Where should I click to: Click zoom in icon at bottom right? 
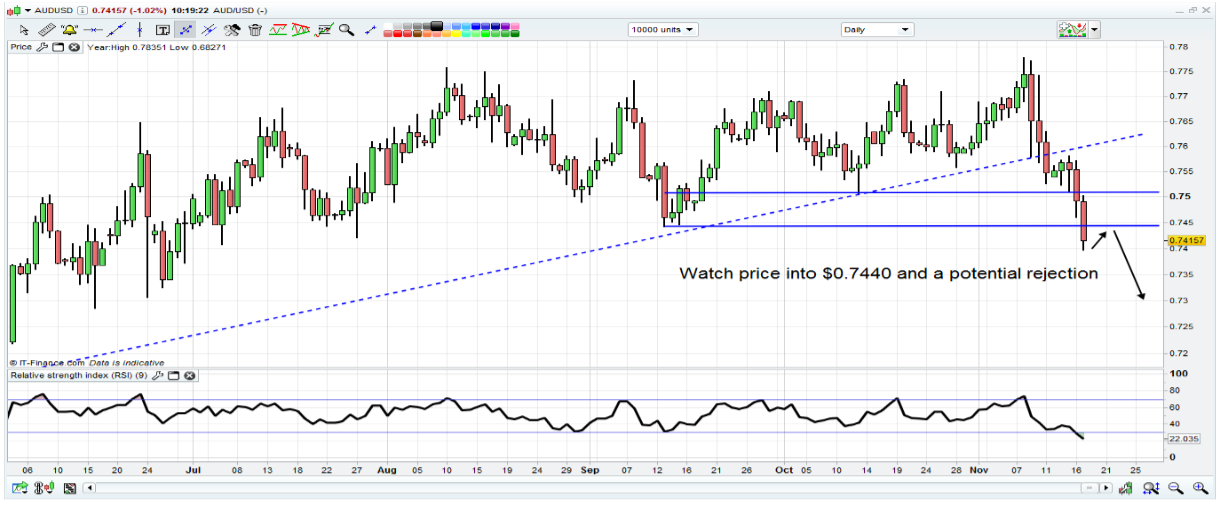1199,488
